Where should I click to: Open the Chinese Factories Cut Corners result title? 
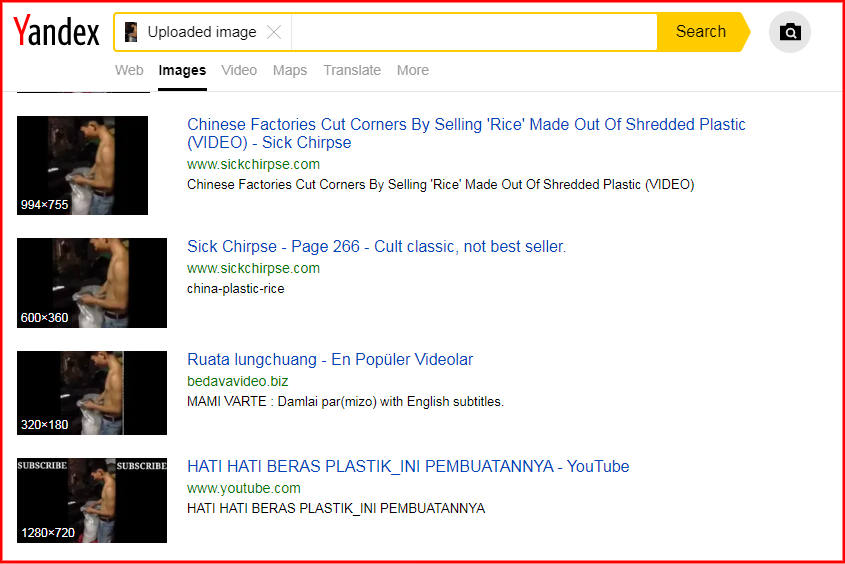466,133
